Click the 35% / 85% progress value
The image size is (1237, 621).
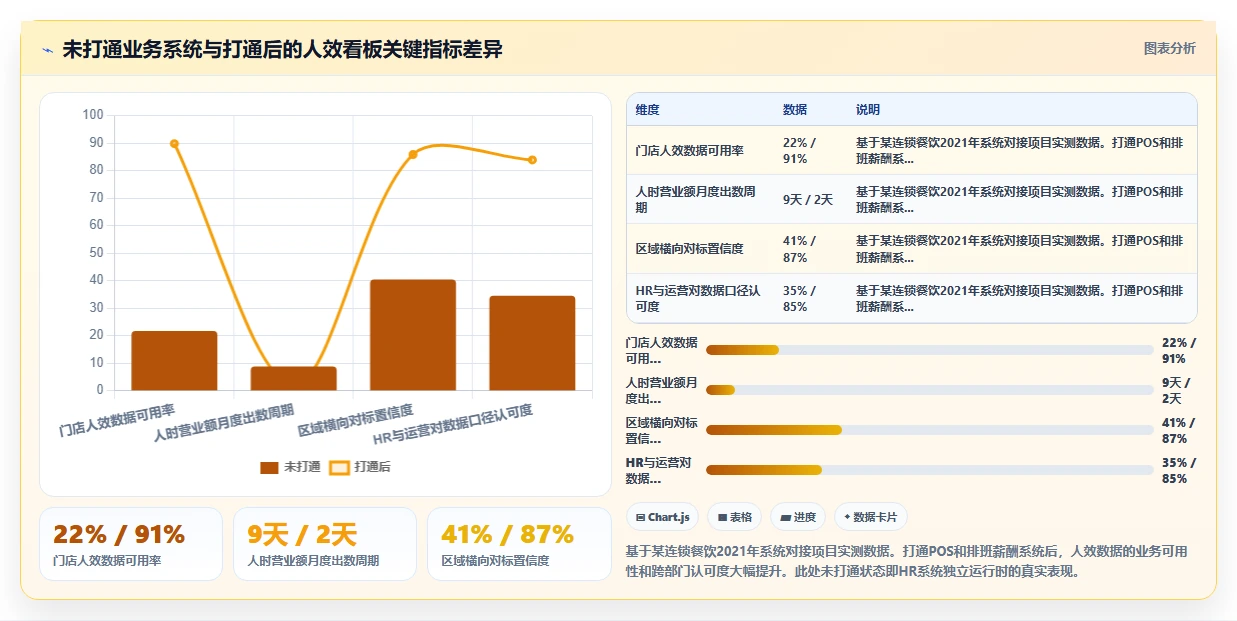[x=1178, y=470]
